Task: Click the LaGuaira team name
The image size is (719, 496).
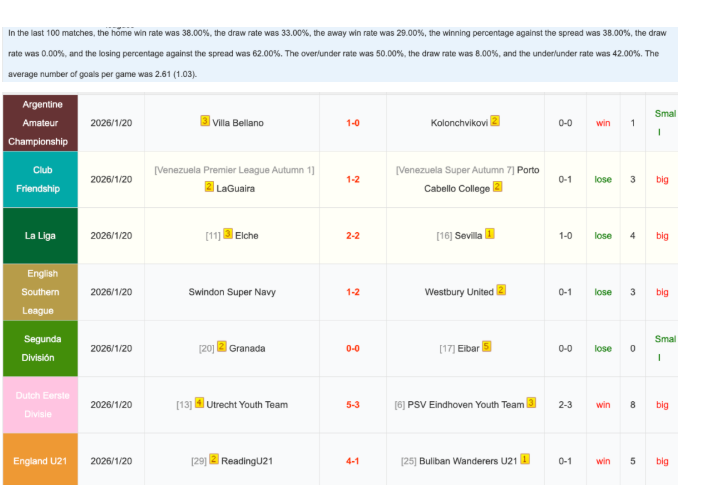Action: pos(237,187)
